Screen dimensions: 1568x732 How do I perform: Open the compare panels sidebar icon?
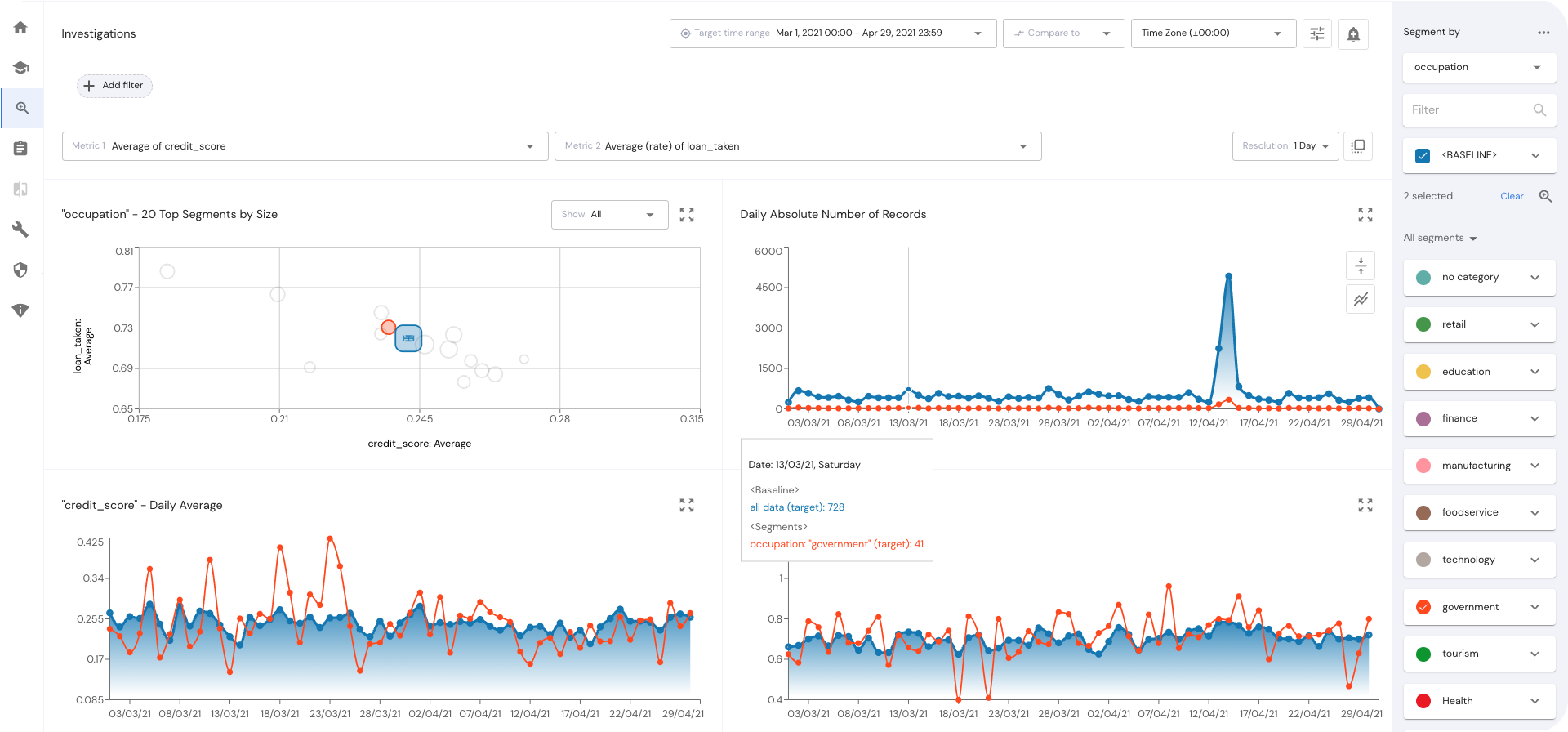coord(21,189)
